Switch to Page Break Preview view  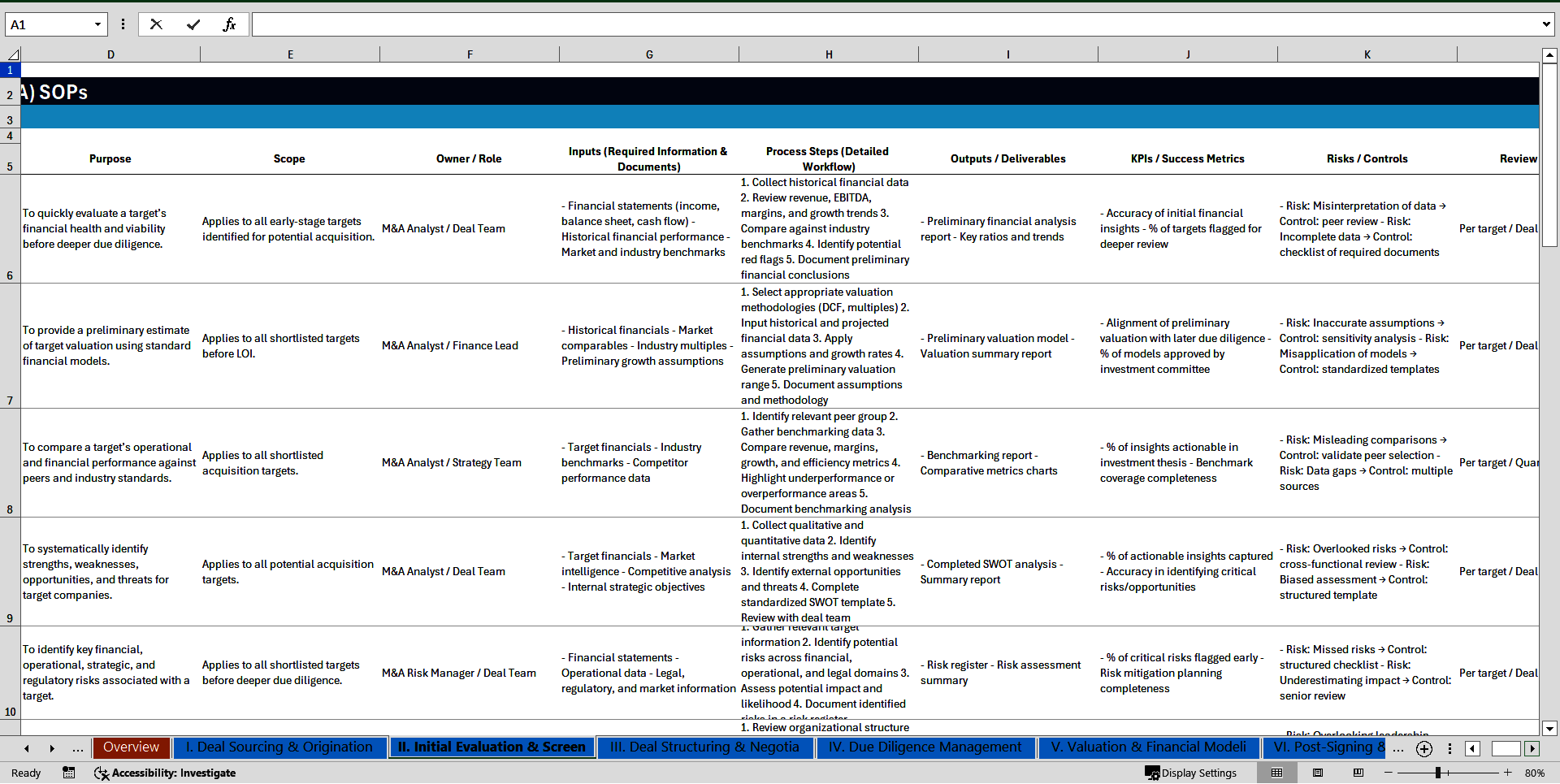(1358, 773)
